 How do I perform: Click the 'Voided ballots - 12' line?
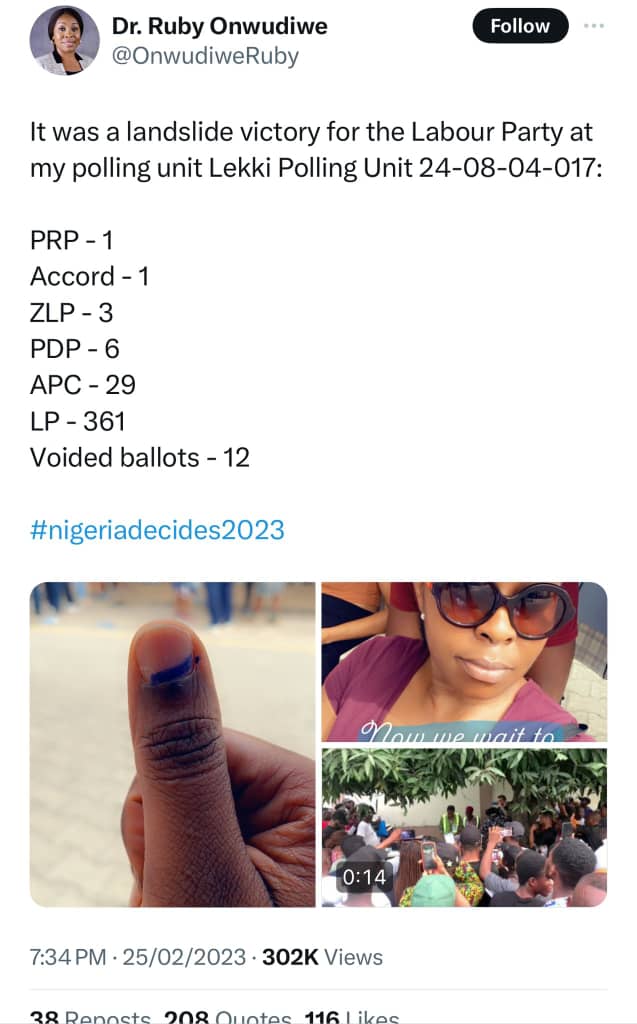[x=139, y=457]
